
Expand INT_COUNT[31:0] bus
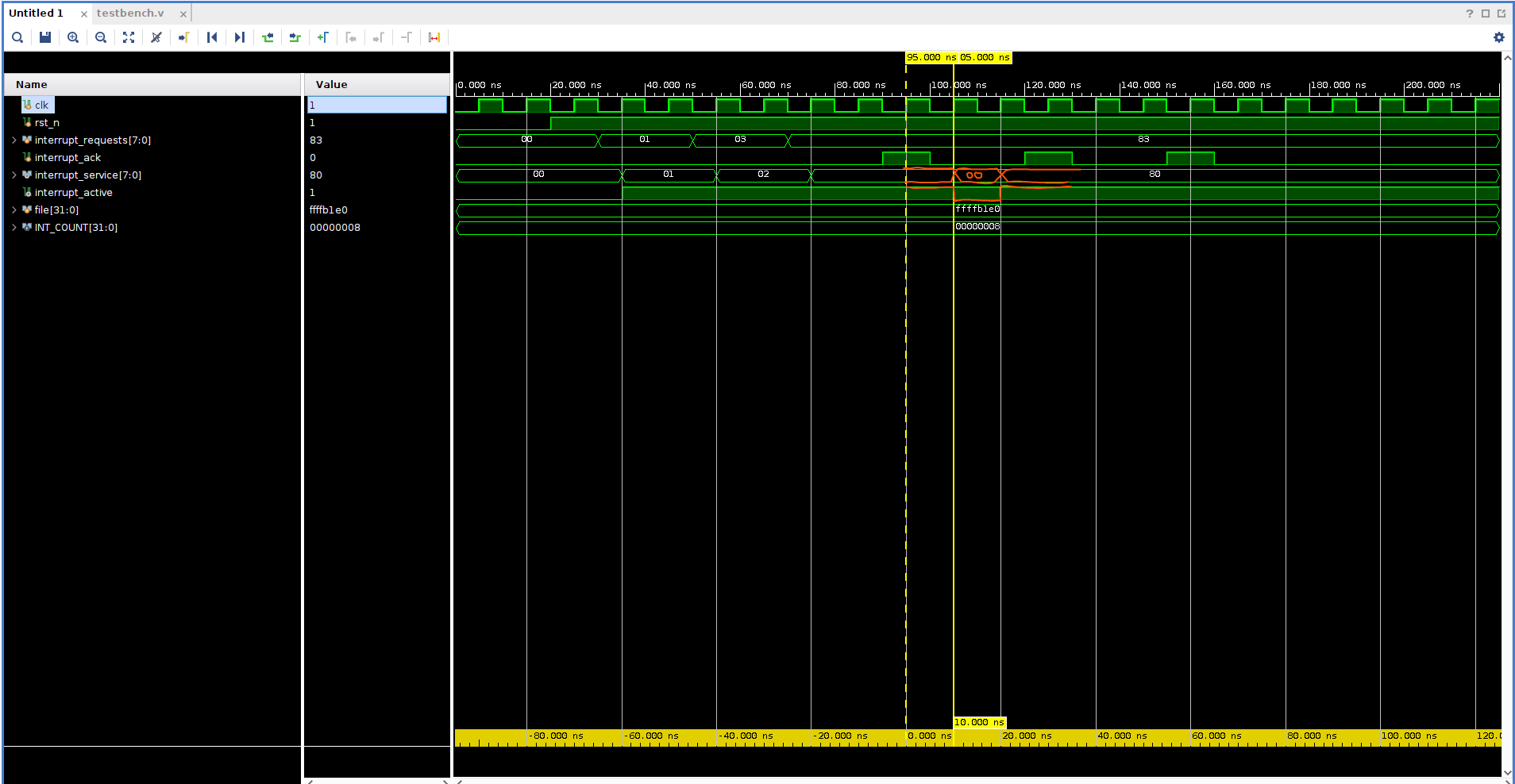point(14,228)
